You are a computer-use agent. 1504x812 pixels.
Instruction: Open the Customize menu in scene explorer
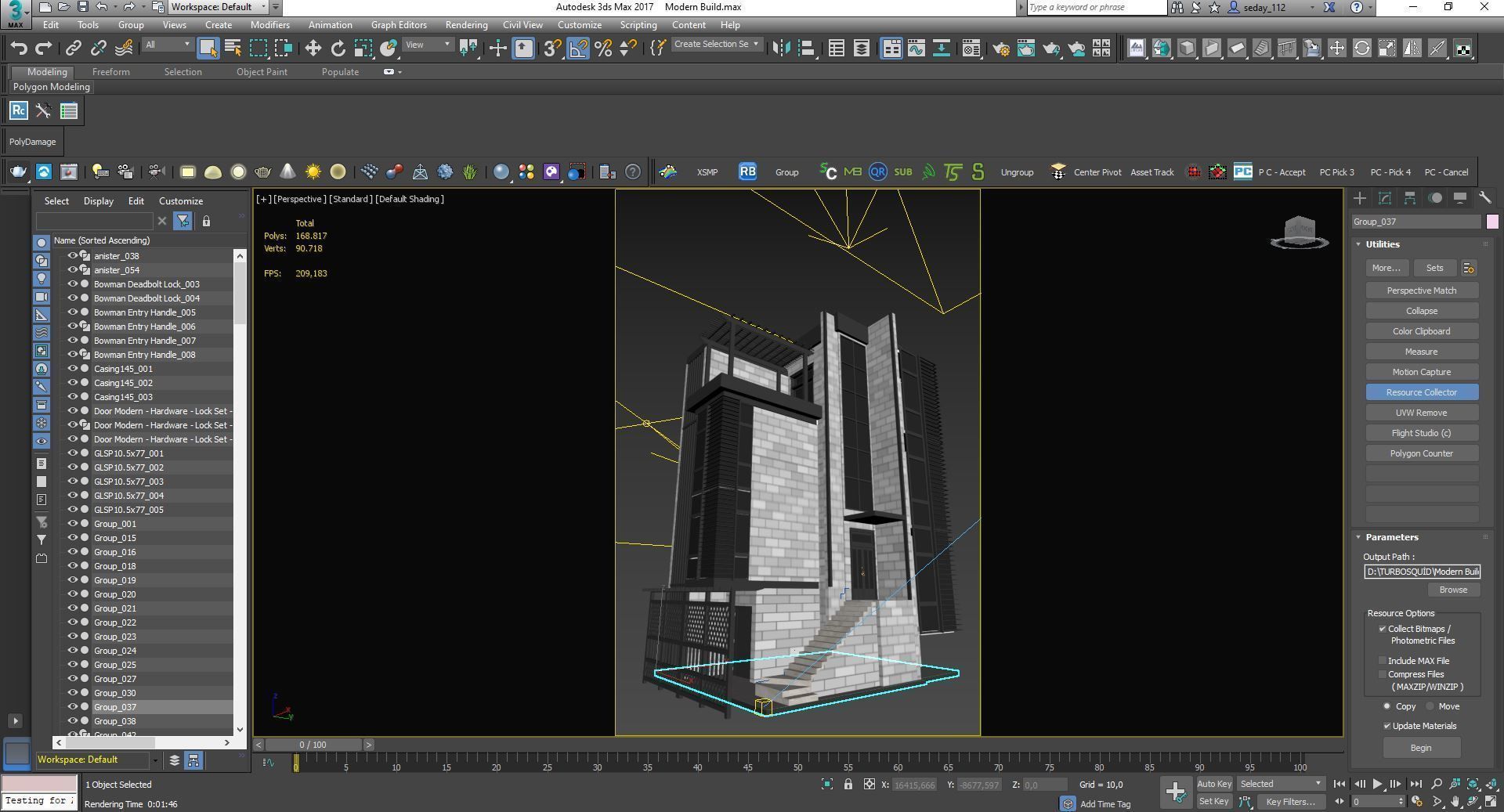tap(181, 201)
